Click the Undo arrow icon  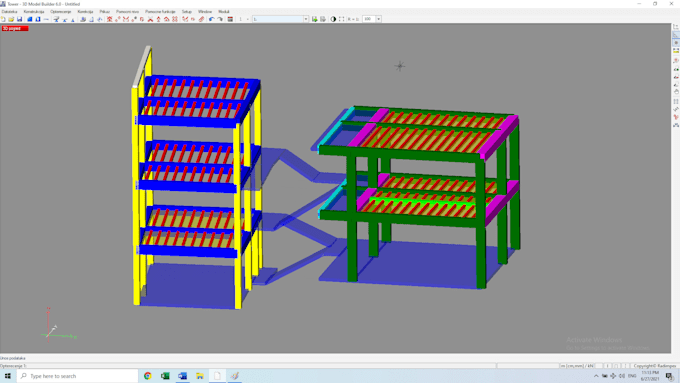coord(212,19)
